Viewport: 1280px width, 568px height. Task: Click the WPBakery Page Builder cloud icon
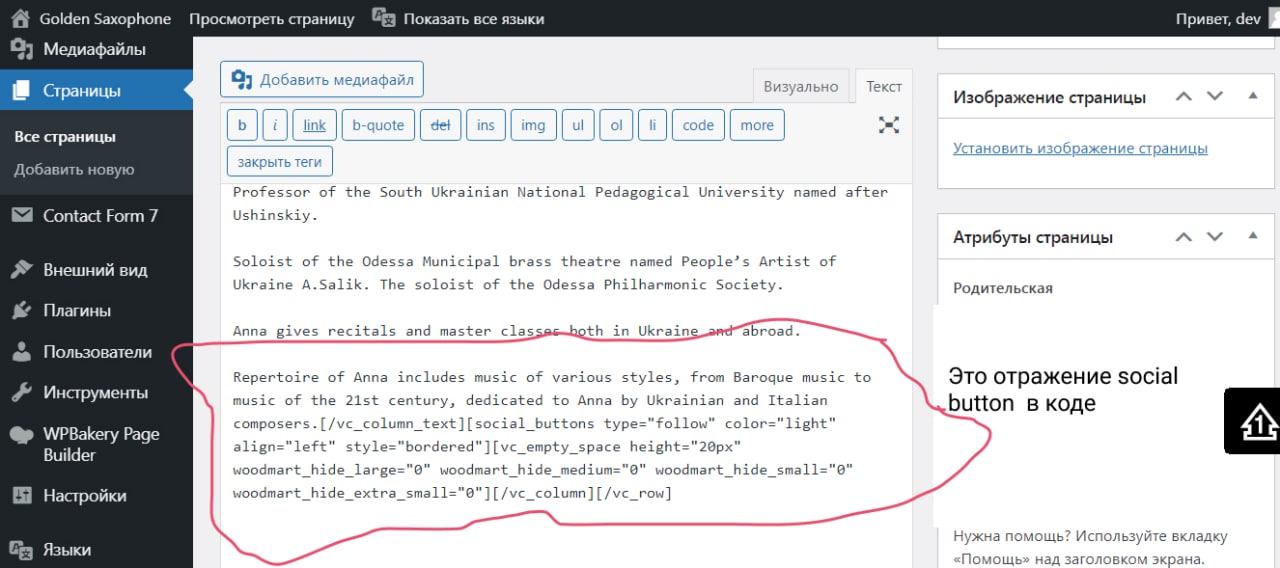tap(21, 435)
